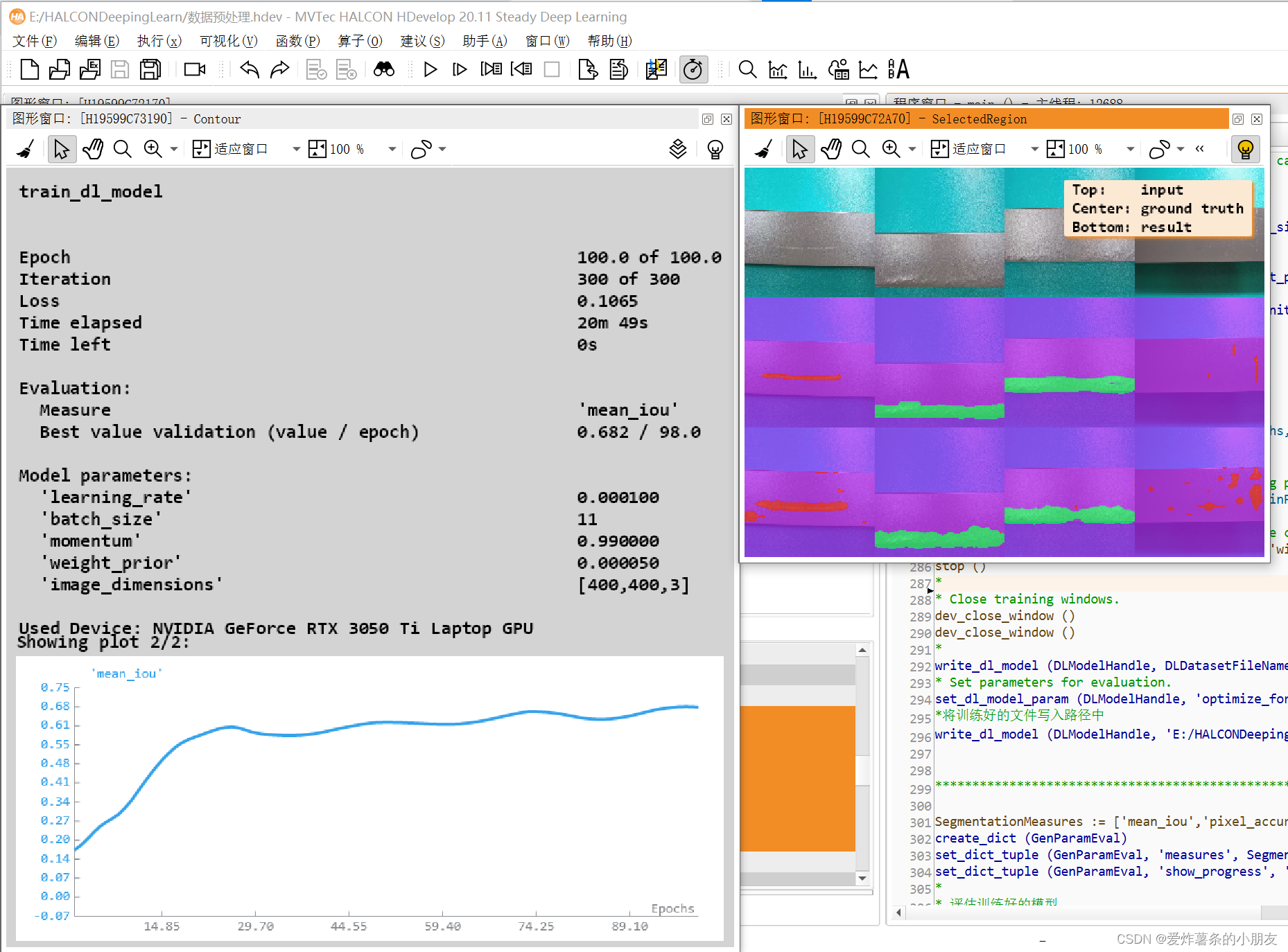Expand the zoom-in dropdown in SelectedRegion window
Viewport: 1288px width, 952px height.
912,149
